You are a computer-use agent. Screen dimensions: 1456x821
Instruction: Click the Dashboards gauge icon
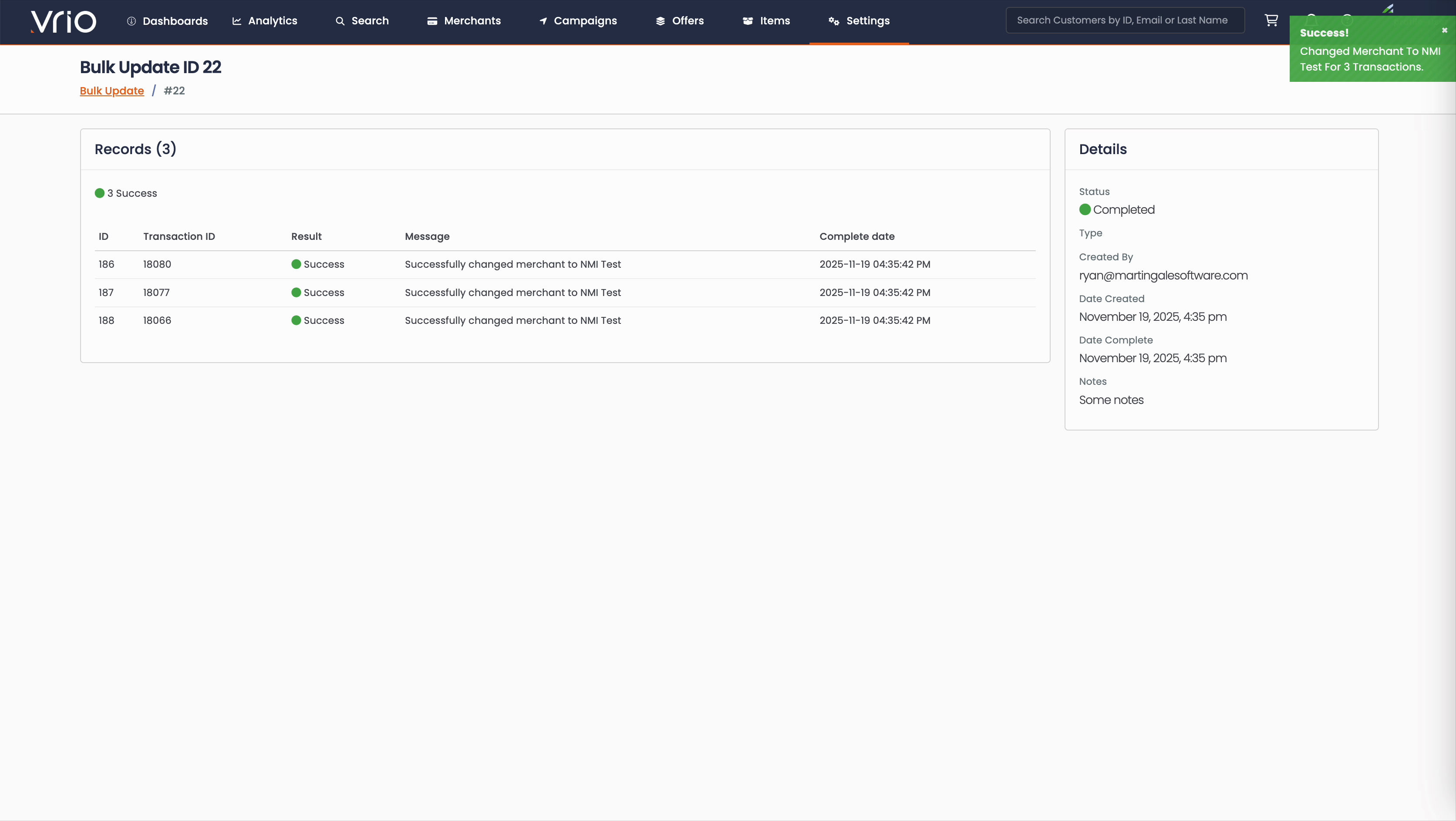131,21
